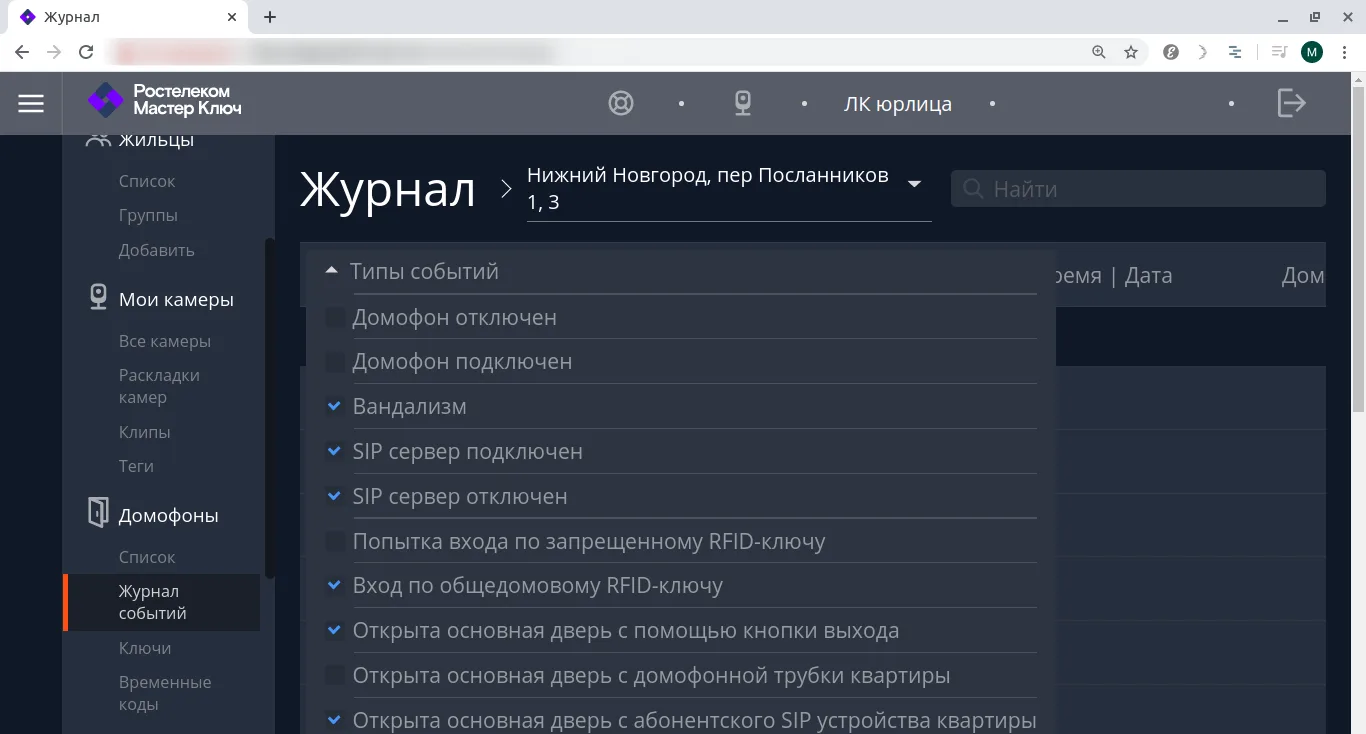
Task: Open Домофоны Список
Action: click(x=147, y=557)
